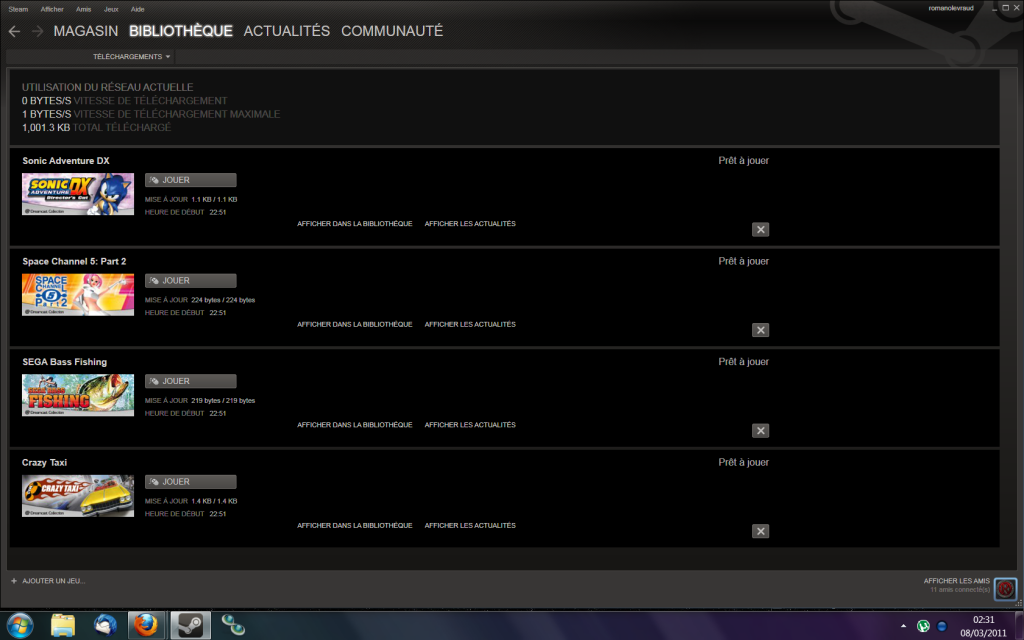Minimize the Steam window
The width and height of the screenshot is (1024, 640).
pos(995,8)
